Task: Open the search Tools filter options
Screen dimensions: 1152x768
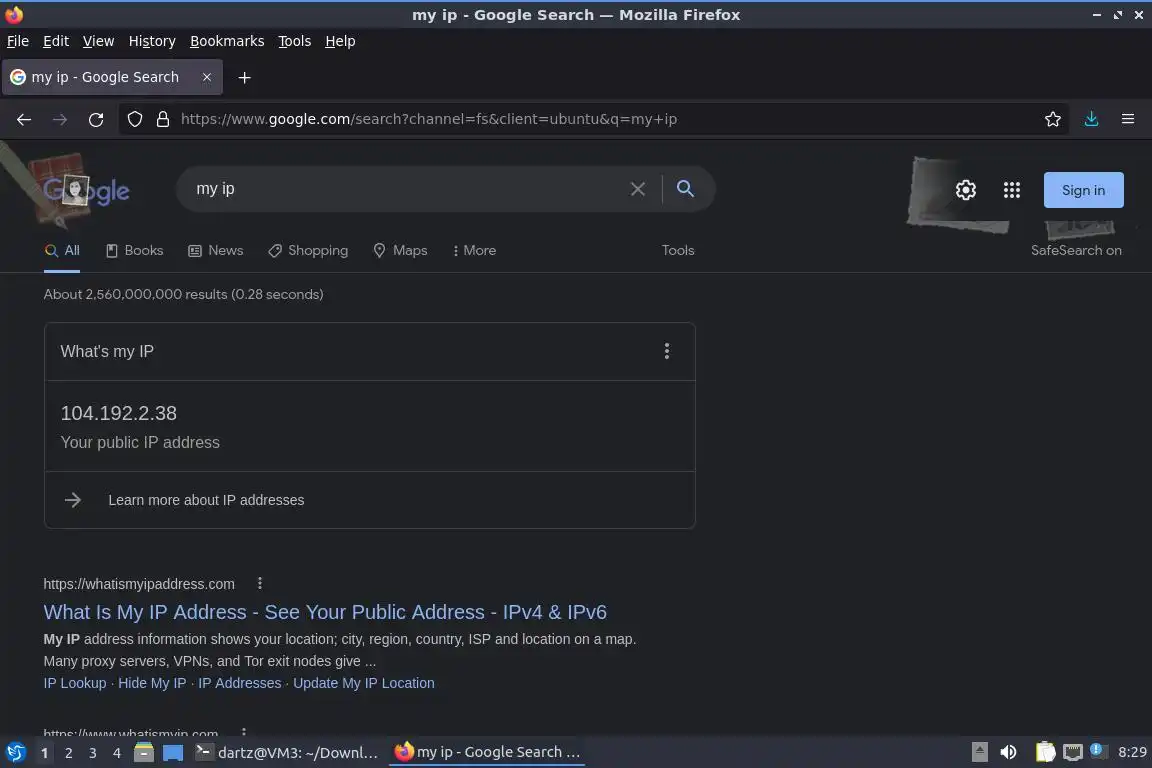Action: click(x=677, y=251)
